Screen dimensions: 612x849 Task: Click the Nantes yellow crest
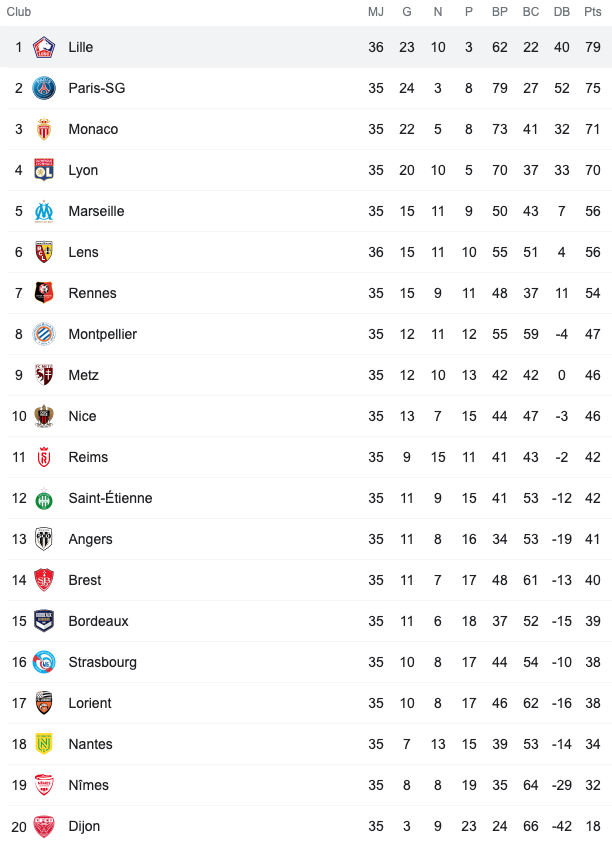[x=44, y=744]
